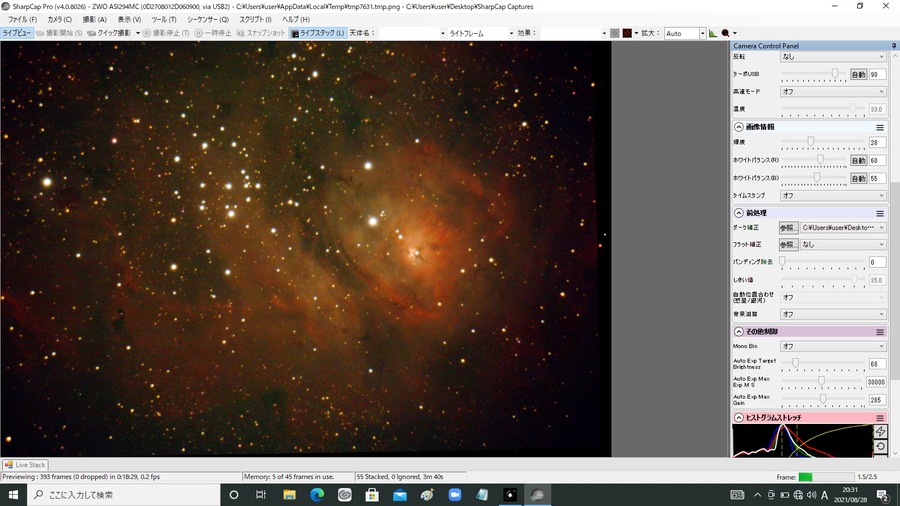Open File Explorer from taskbar

[x=289, y=495]
